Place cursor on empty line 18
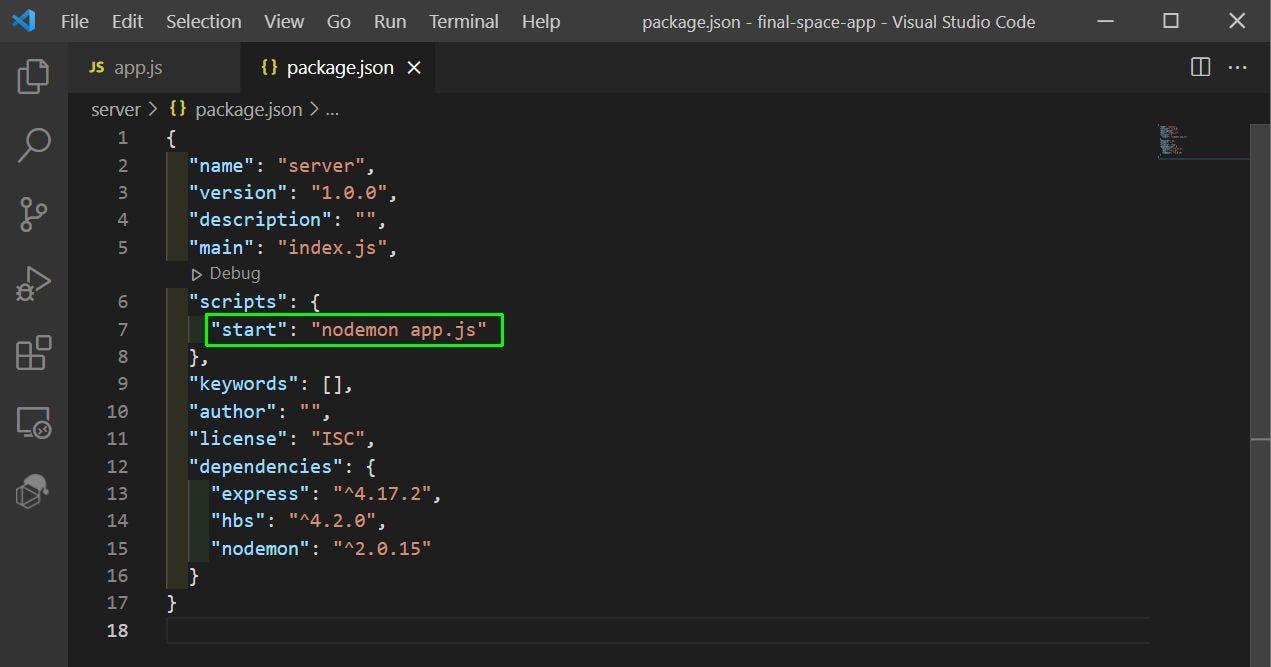Image resolution: width=1271 pixels, height=667 pixels. 658,631
